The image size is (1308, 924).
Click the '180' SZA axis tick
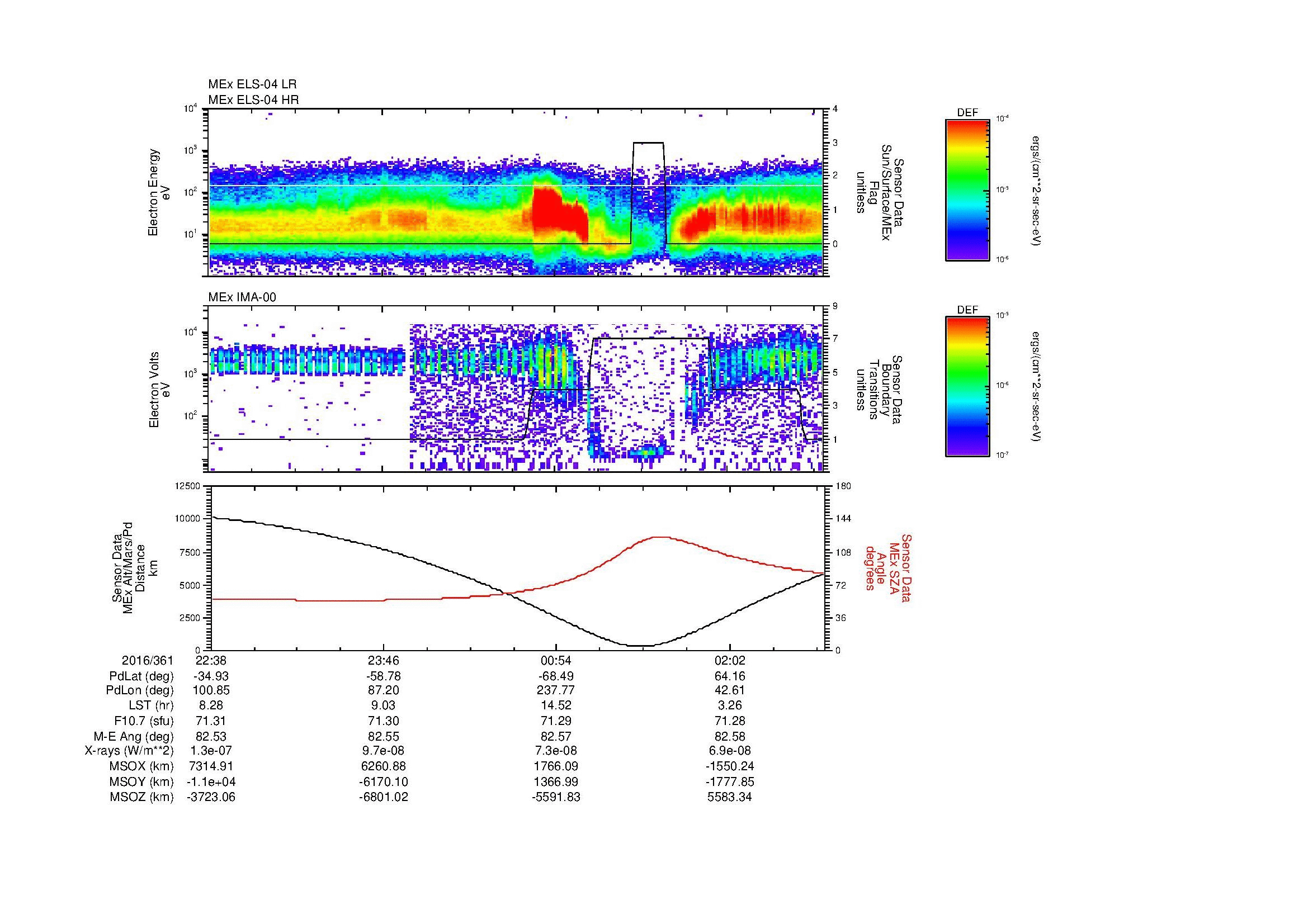point(843,486)
